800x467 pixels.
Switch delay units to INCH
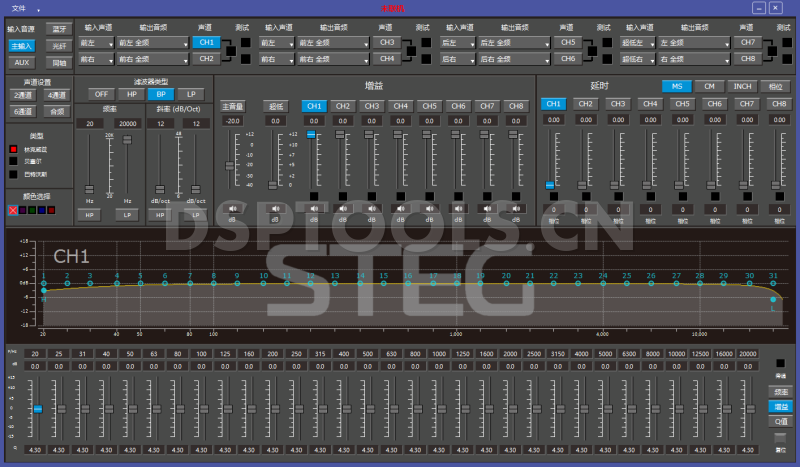tap(742, 86)
